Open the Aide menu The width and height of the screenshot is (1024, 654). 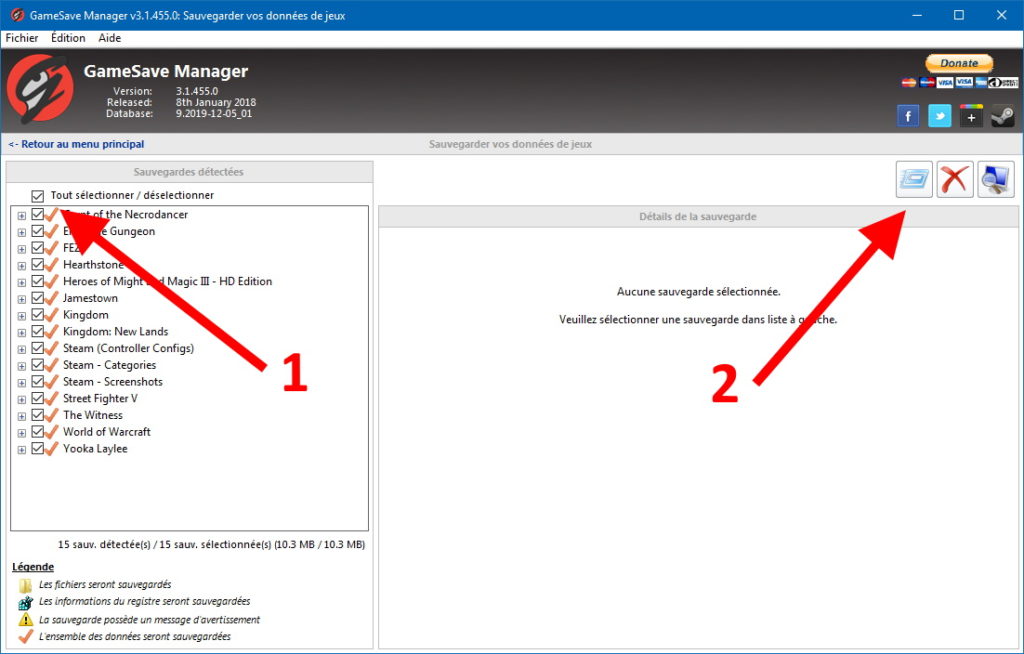110,38
